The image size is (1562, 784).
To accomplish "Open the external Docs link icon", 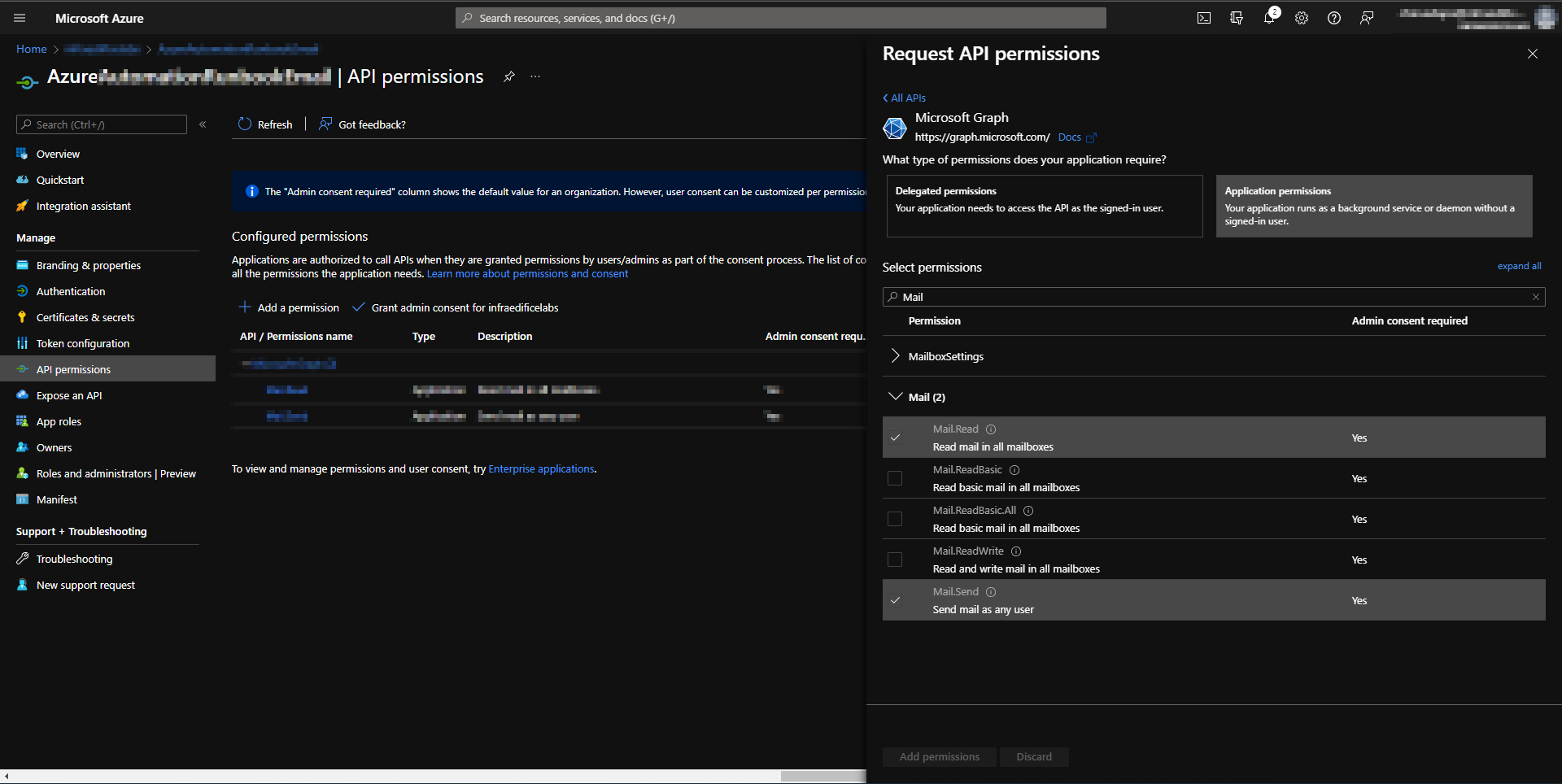I will [x=1092, y=137].
